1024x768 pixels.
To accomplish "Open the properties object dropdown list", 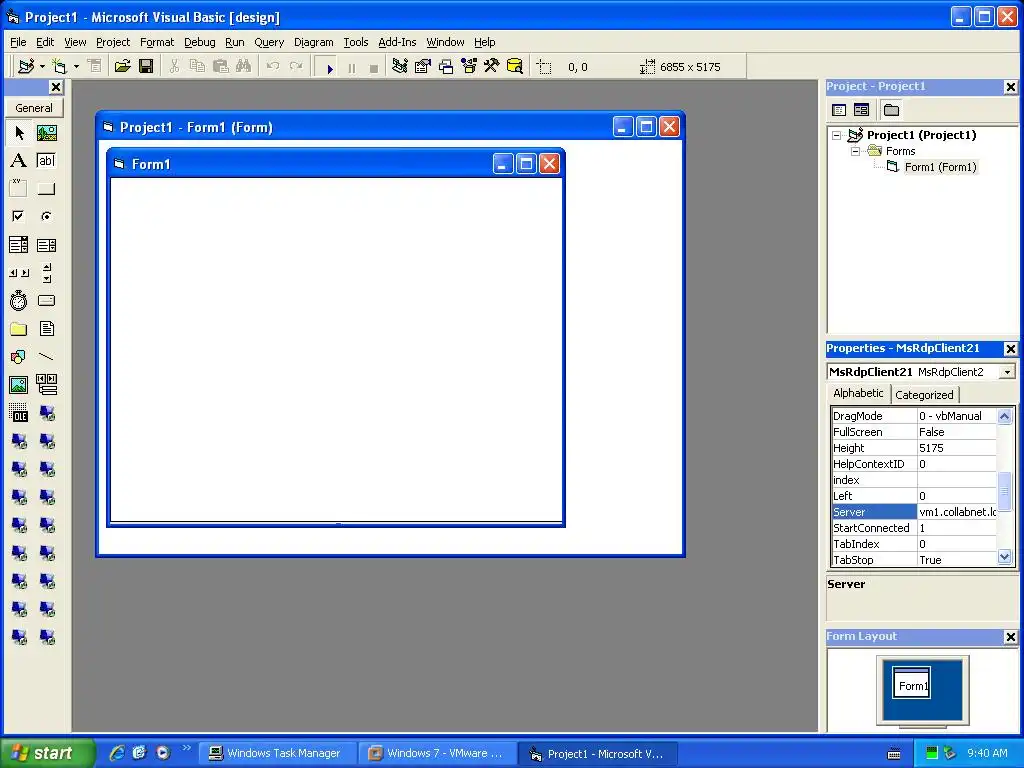I will pyautogui.click(x=1007, y=372).
